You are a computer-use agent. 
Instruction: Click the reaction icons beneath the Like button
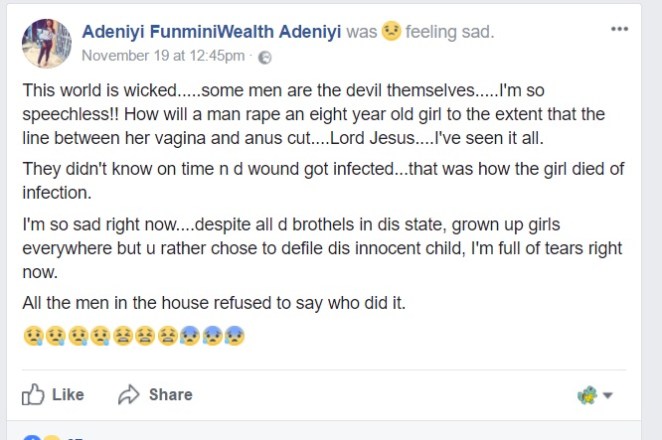point(40,436)
